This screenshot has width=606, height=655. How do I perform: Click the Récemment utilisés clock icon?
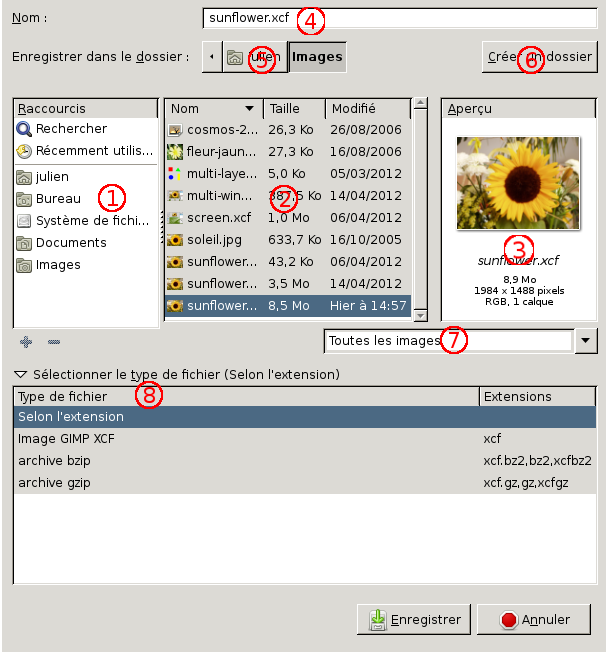24,152
